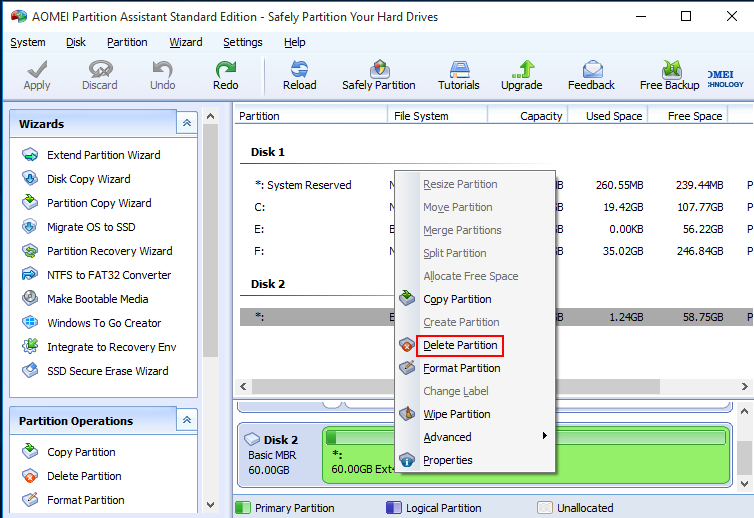The width and height of the screenshot is (754, 518).
Task: Click the Used Space column header
Action: coord(608,116)
